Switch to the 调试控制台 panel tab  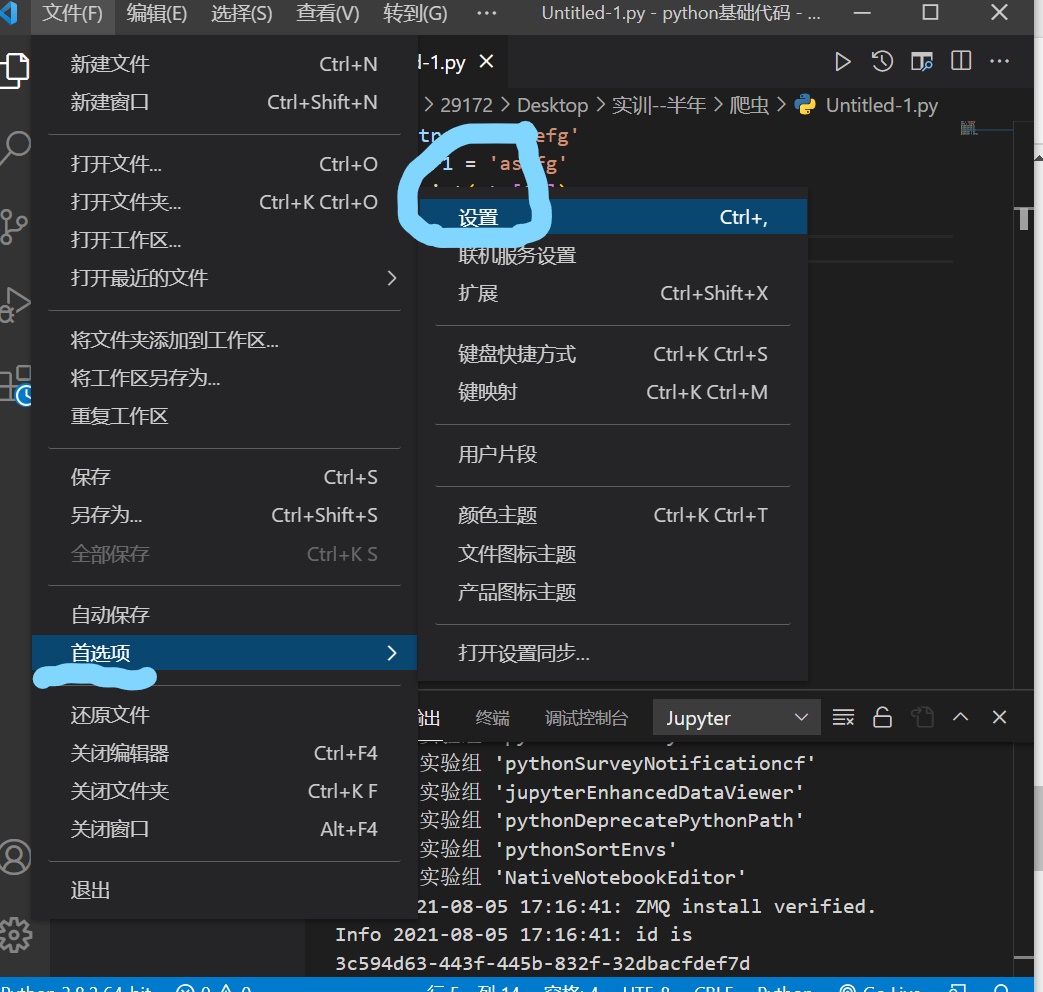click(586, 718)
